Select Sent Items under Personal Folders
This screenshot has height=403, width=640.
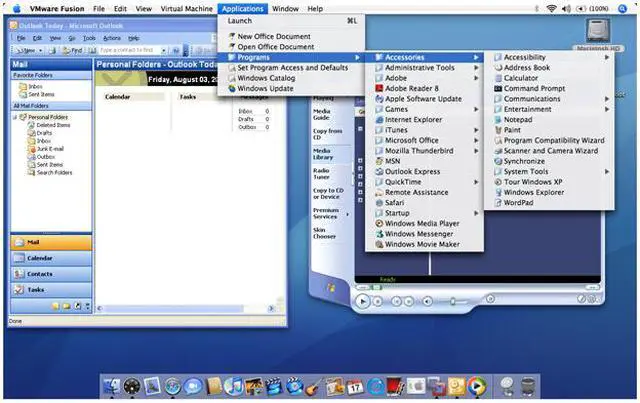45,165
